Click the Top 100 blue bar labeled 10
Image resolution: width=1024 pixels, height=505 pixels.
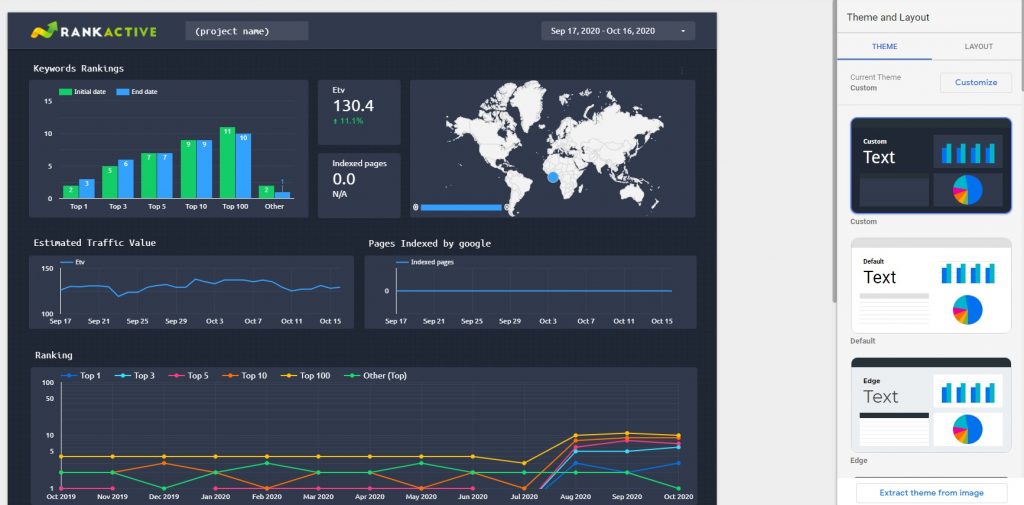[x=243, y=166]
